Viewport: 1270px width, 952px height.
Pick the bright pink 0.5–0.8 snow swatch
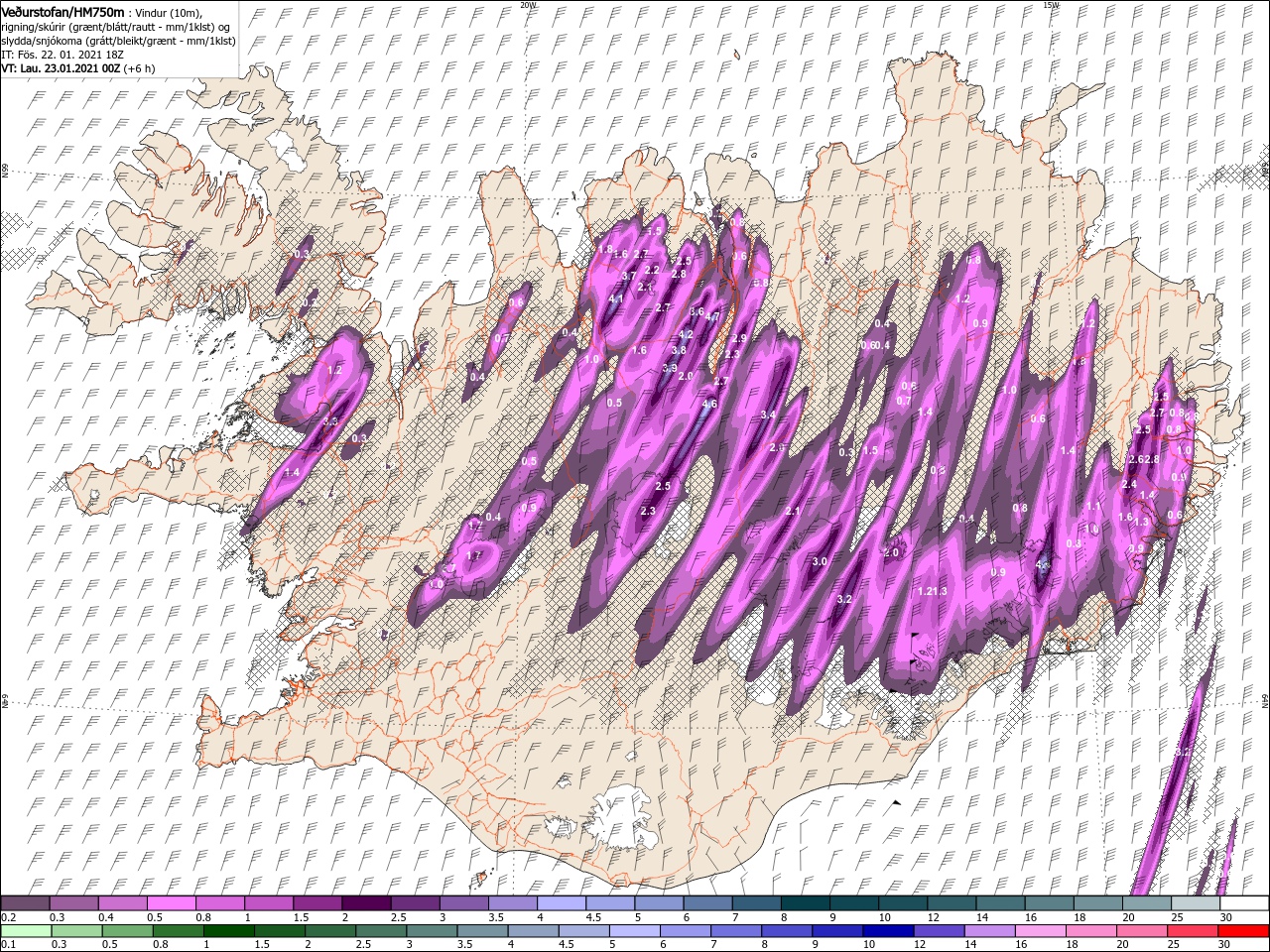tap(171, 903)
